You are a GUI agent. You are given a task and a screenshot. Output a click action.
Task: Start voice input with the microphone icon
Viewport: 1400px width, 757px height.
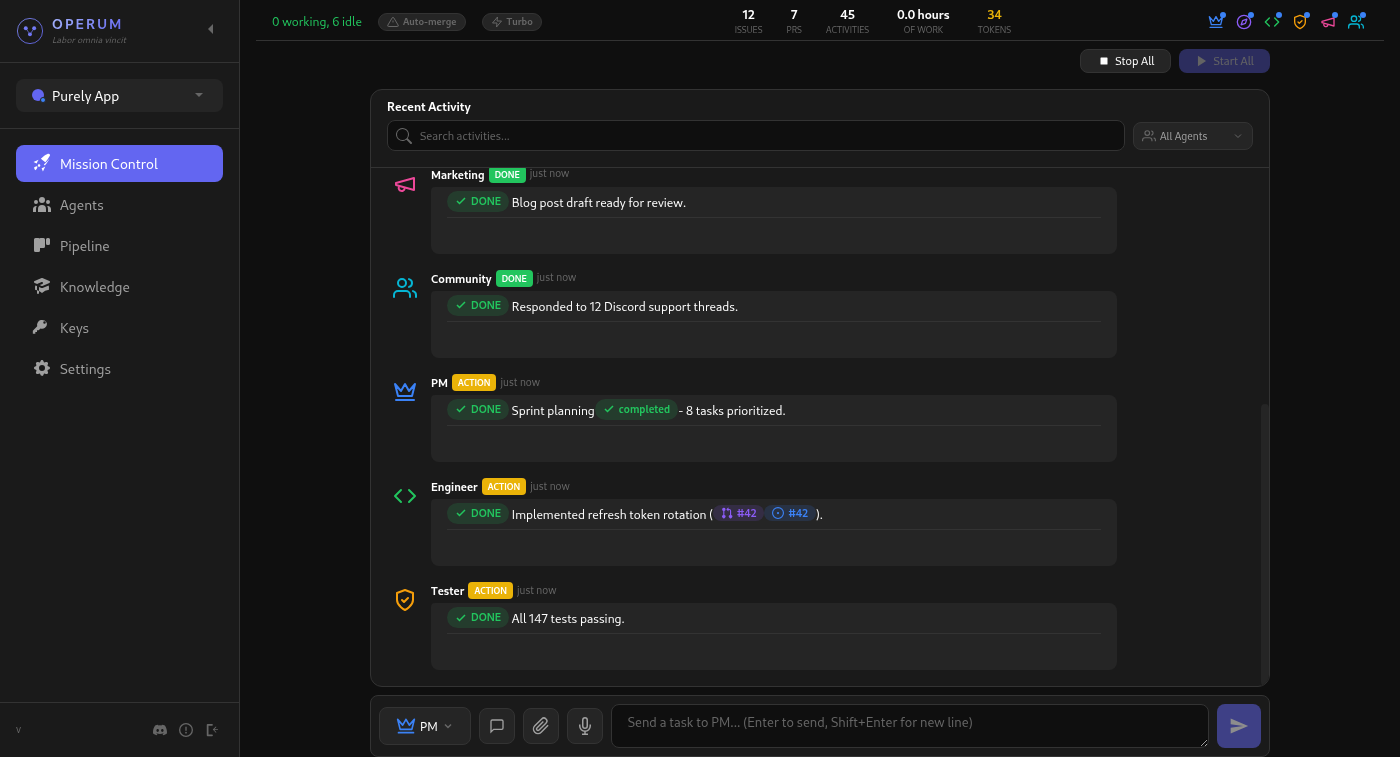pyautogui.click(x=585, y=725)
